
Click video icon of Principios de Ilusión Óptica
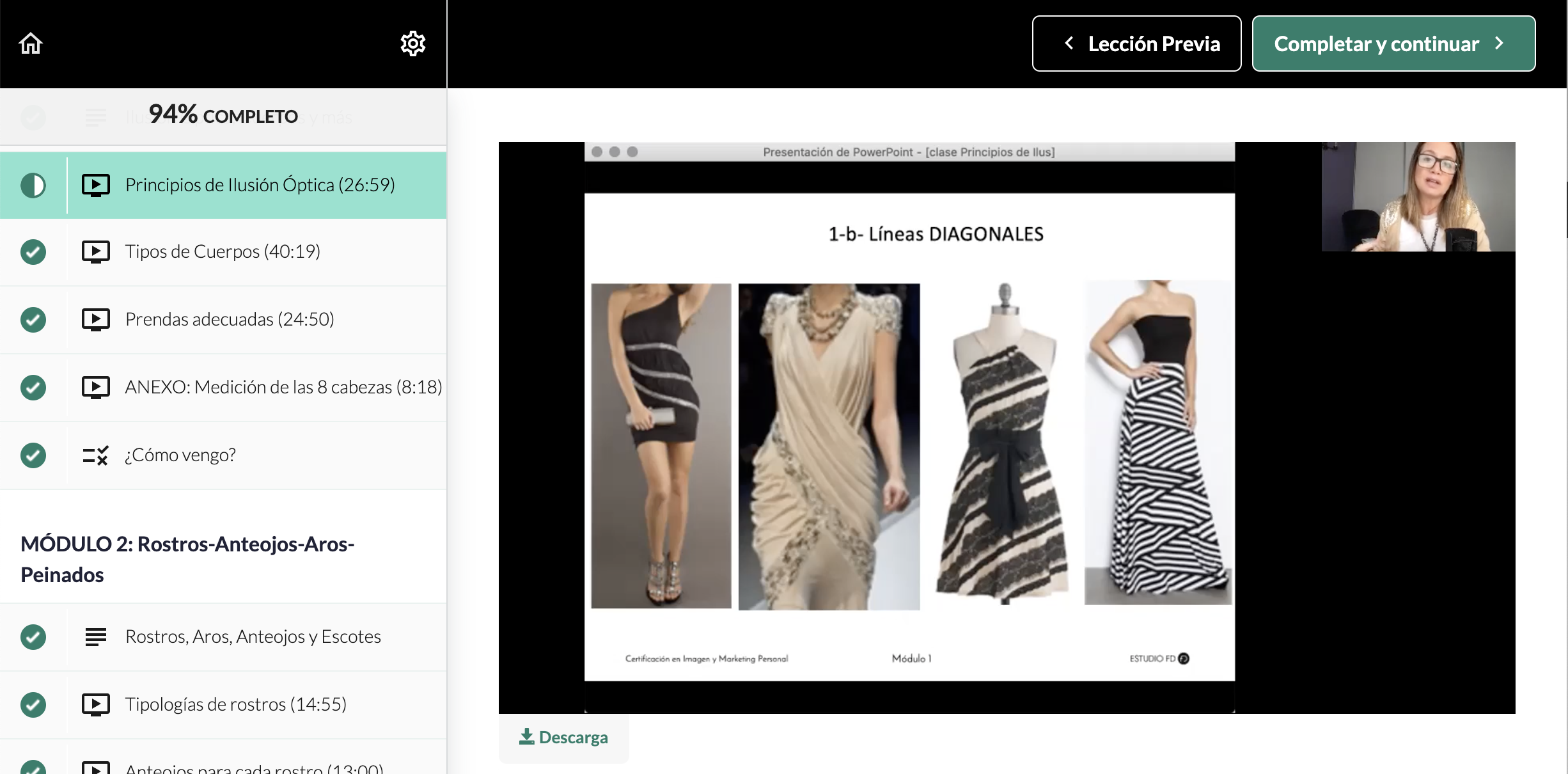pos(96,186)
